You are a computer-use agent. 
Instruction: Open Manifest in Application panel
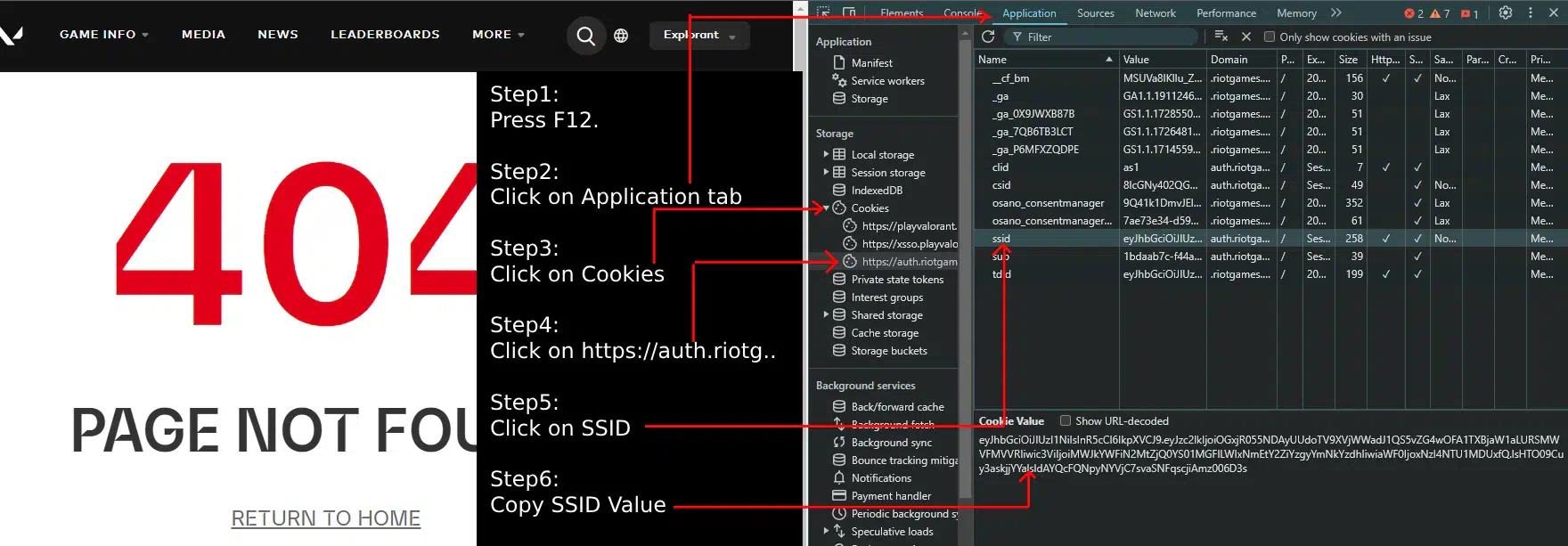[x=871, y=63]
